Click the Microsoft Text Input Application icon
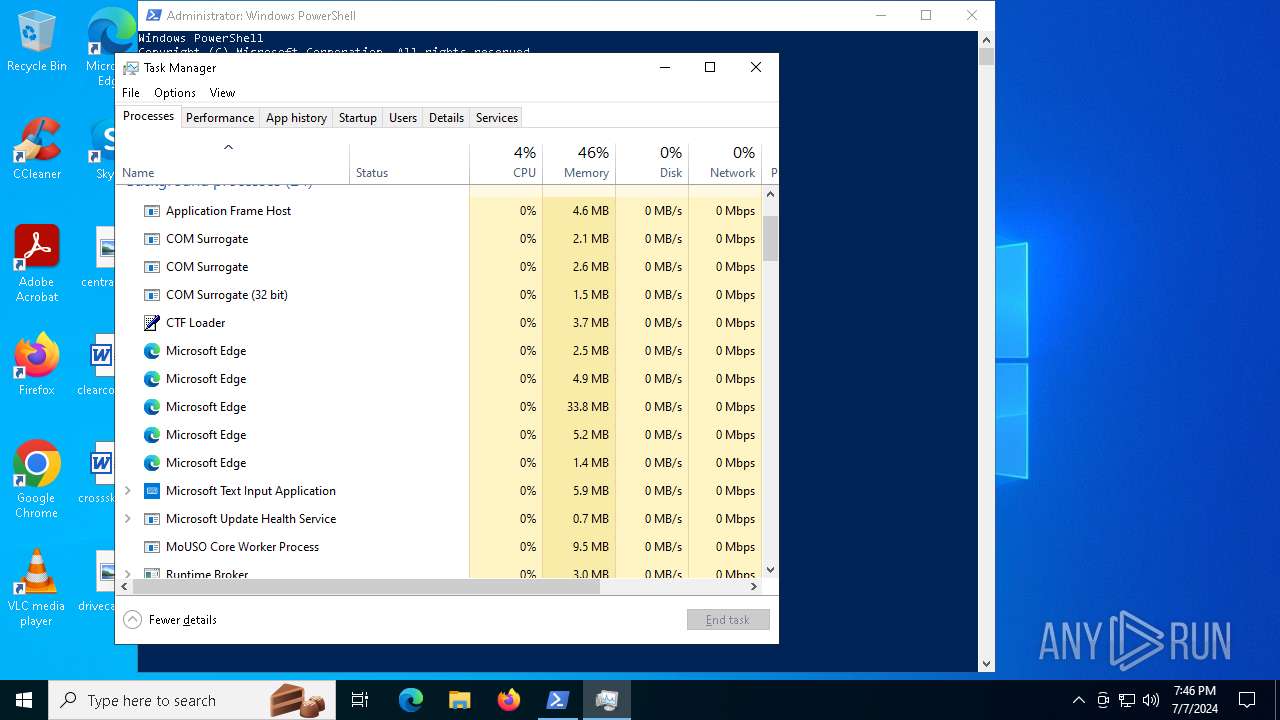The image size is (1280, 720). pos(152,491)
